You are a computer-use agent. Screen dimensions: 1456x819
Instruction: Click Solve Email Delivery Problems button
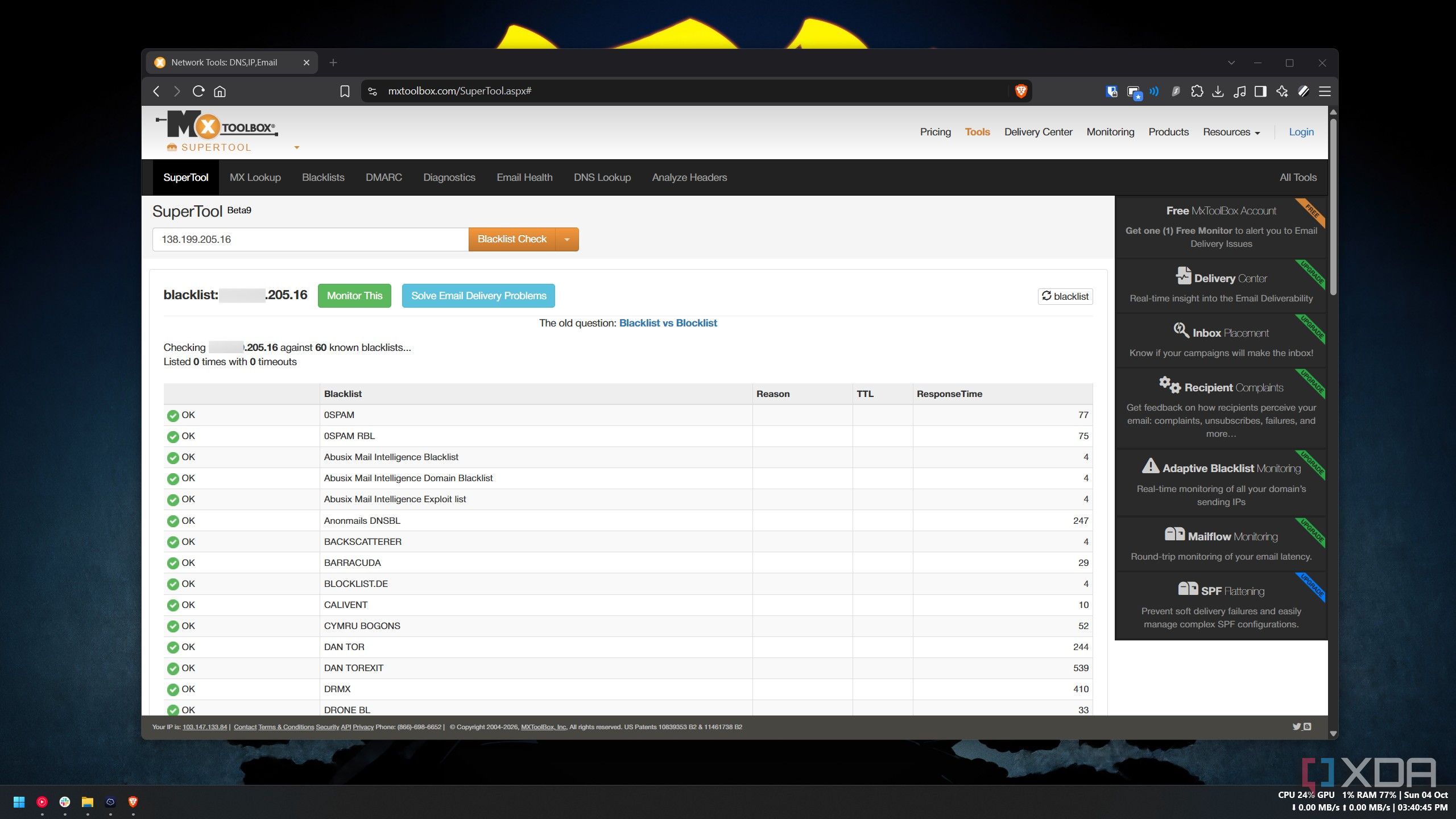478,296
